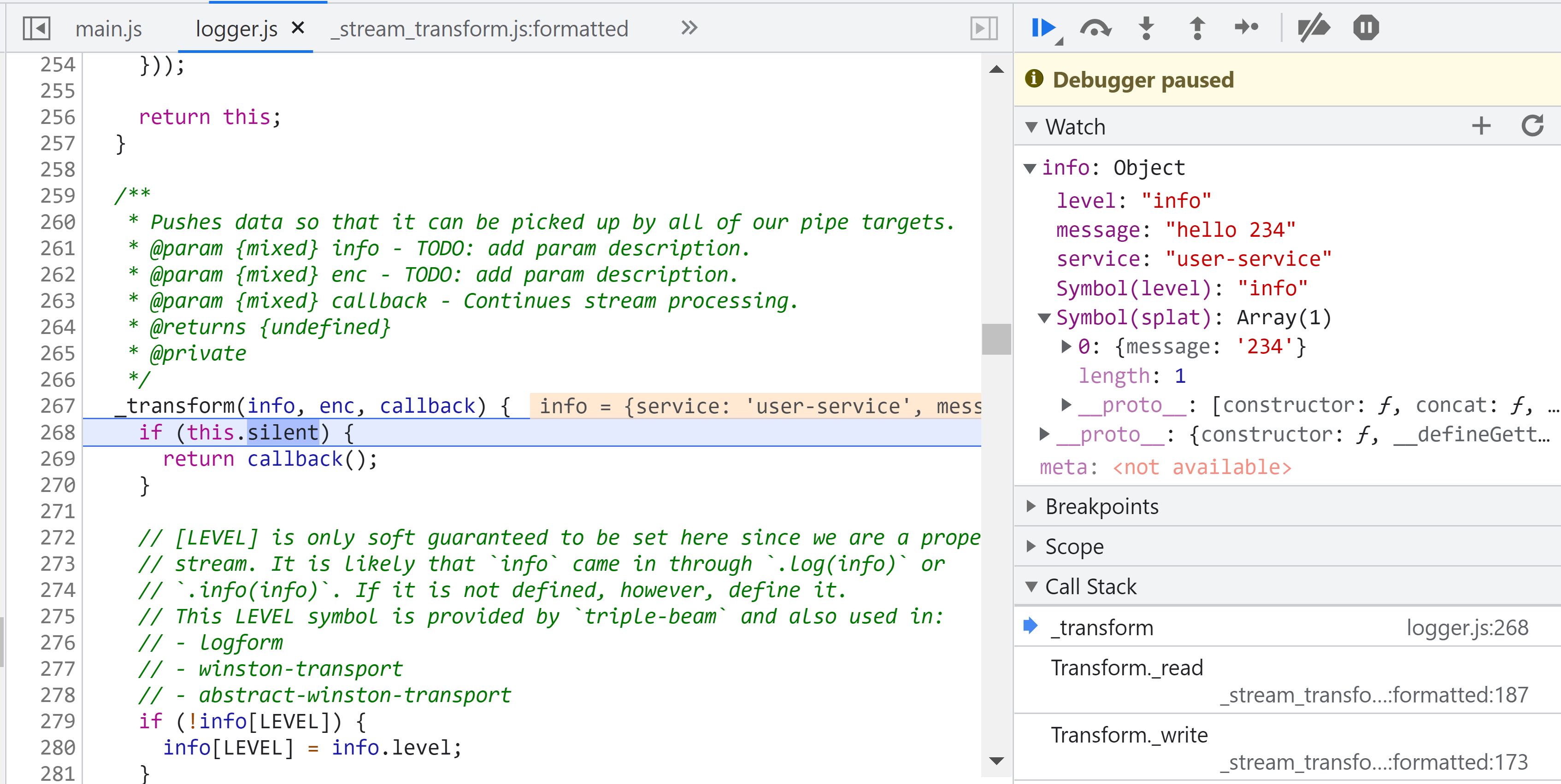Collapse the Symbol(splat) array
Viewport: 1561px width, 784px height.
click(1044, 317)
